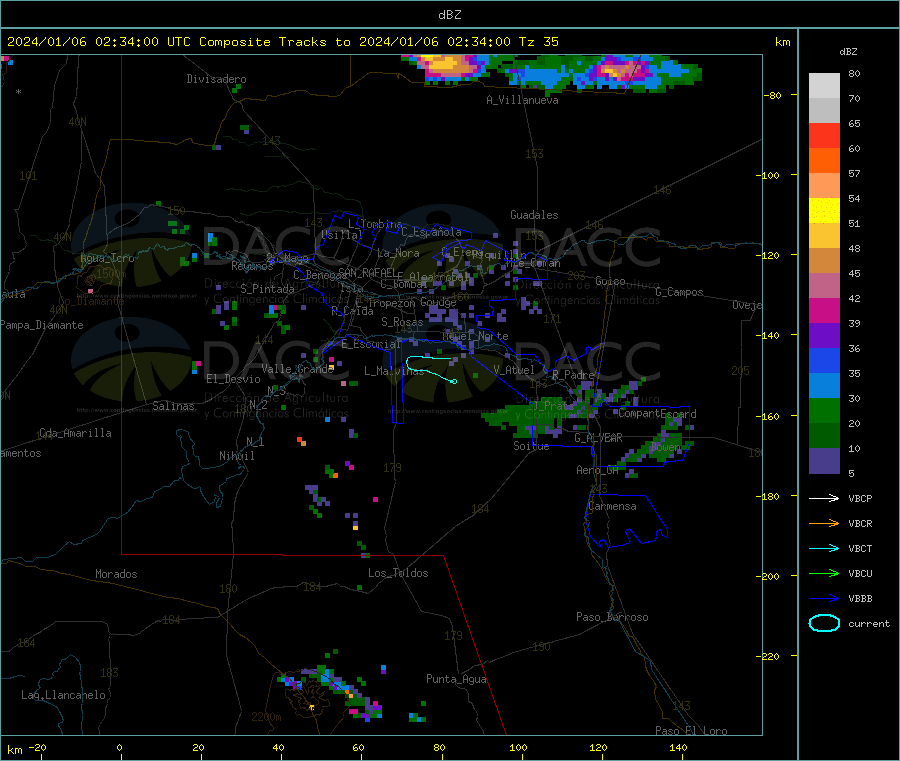Image resolution: width=900 pixels, height=761 pixels.
Task: Click the cyan 'current' ellipse legend icon
Action: pos(824,623)
